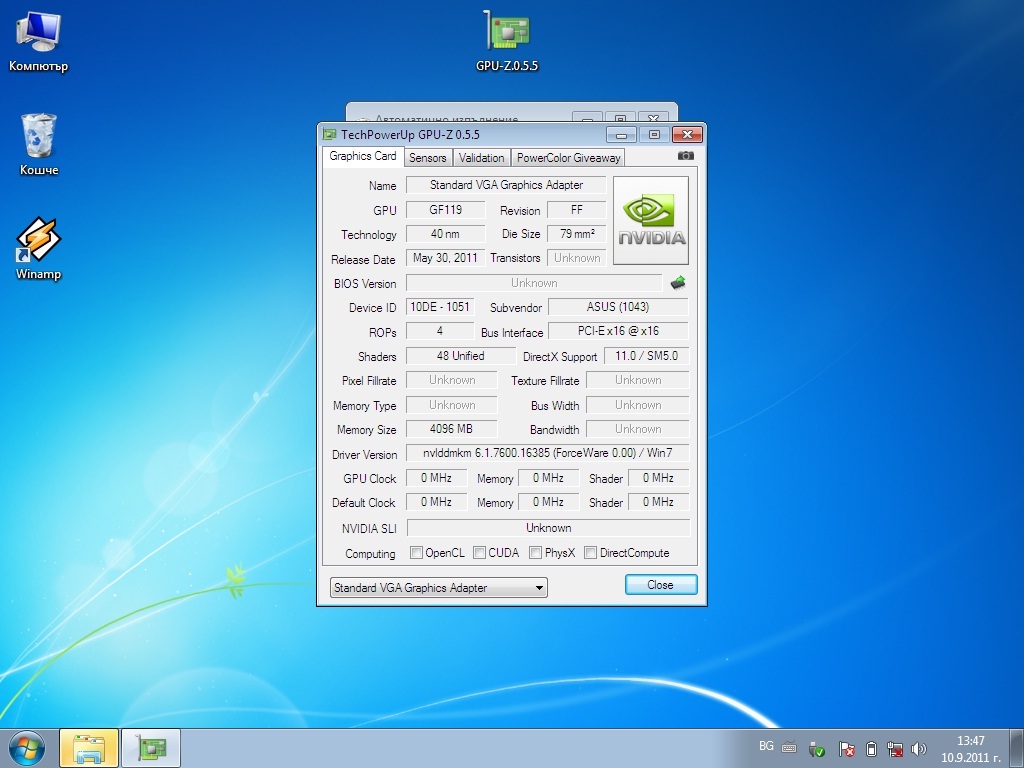
Task: Switch to the Graphics Card tab
Action: point(362,156)
